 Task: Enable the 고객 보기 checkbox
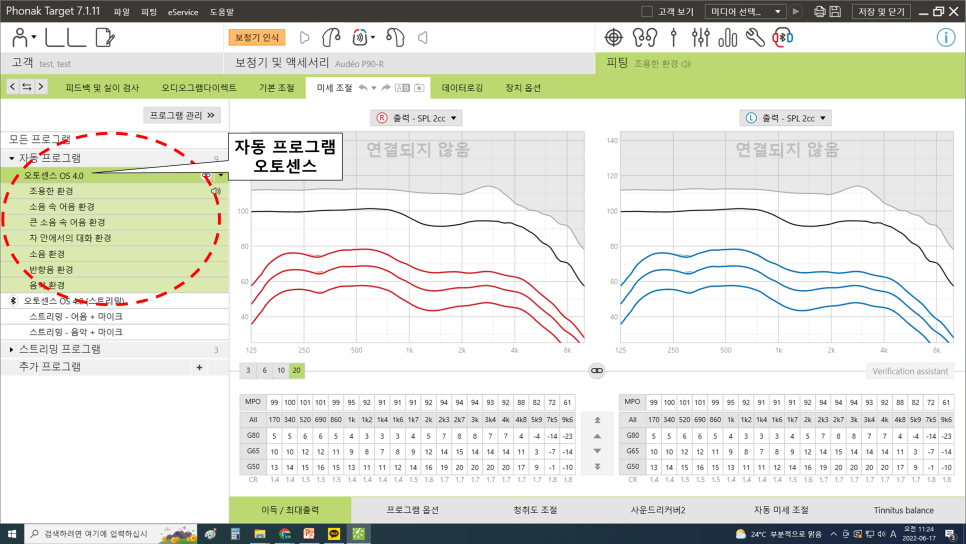(647, 11)
